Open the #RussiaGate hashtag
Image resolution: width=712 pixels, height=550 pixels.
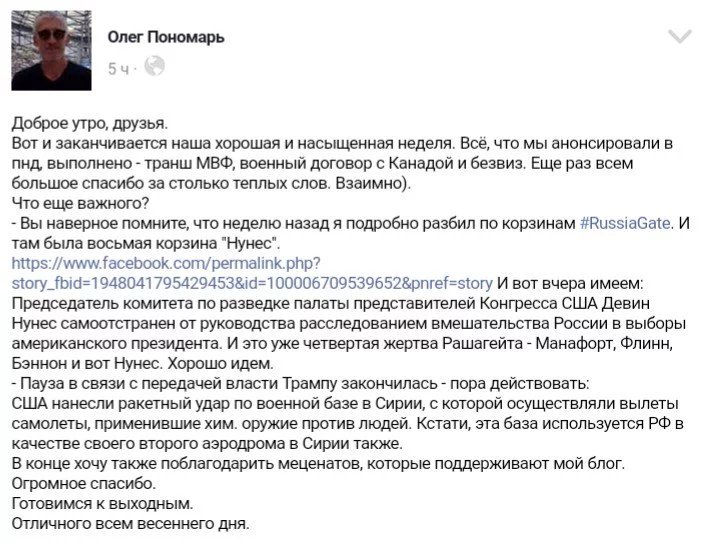(x=626, y=223)
